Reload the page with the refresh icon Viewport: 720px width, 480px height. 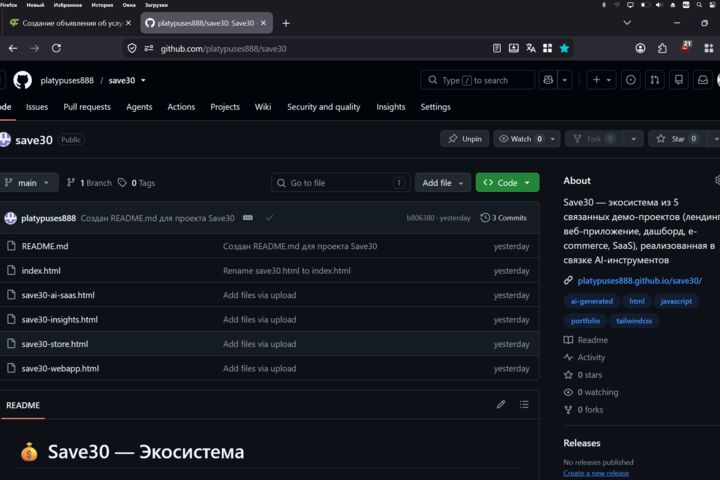56,48
